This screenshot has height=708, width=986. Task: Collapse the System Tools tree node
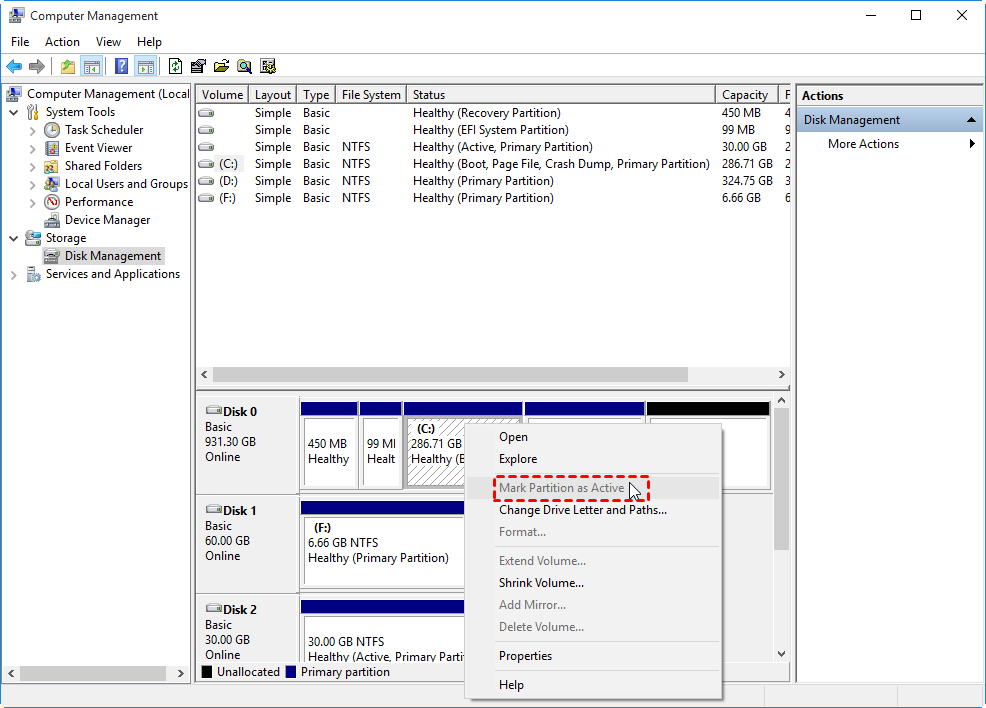click(x=14, y=112)
